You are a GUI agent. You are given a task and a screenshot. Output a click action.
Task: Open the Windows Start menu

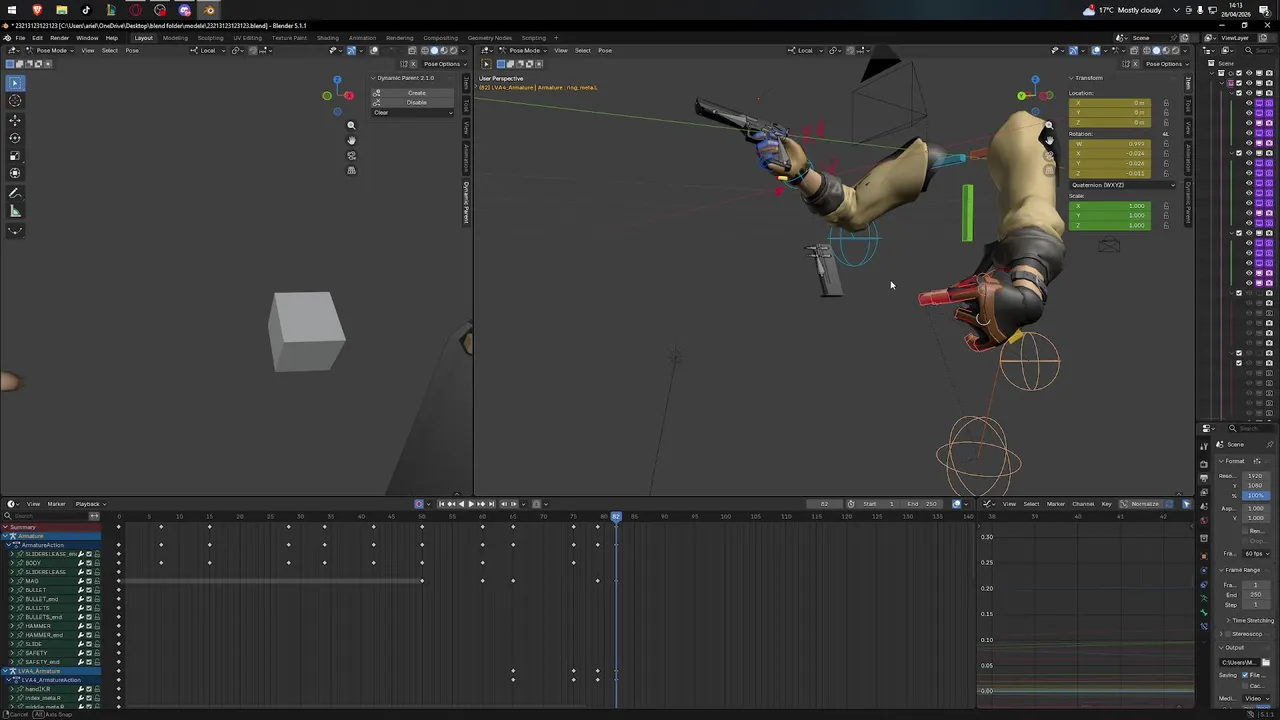(12, 10)
